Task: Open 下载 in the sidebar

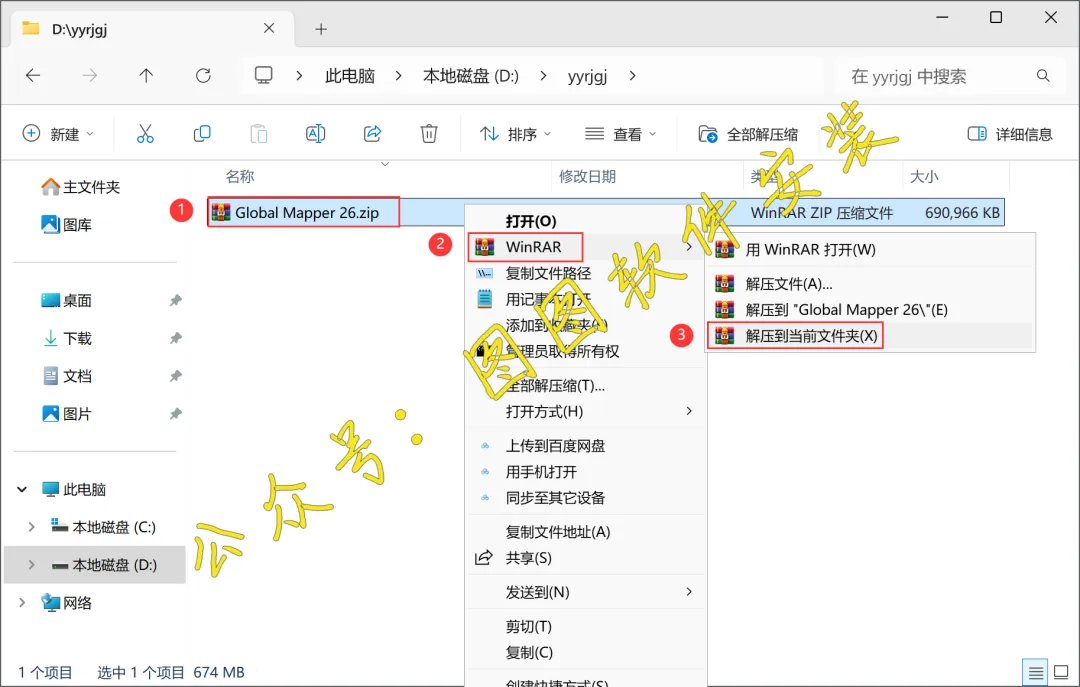Action: pyautogui.click(x=67, y=338)
